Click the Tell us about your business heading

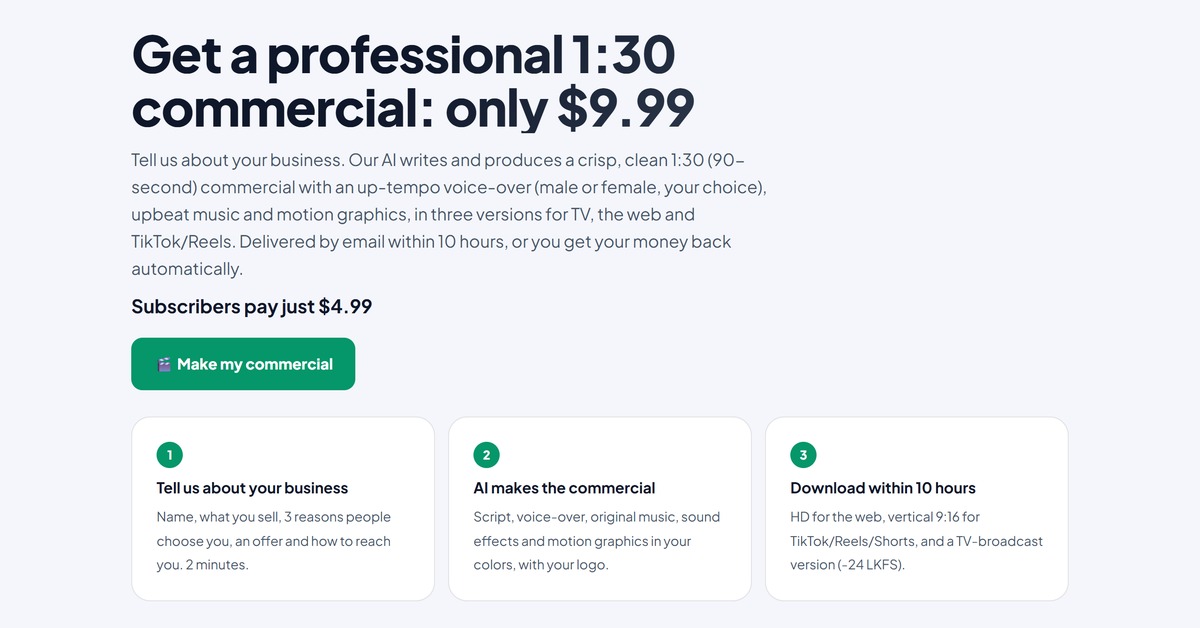click(252, 488)
